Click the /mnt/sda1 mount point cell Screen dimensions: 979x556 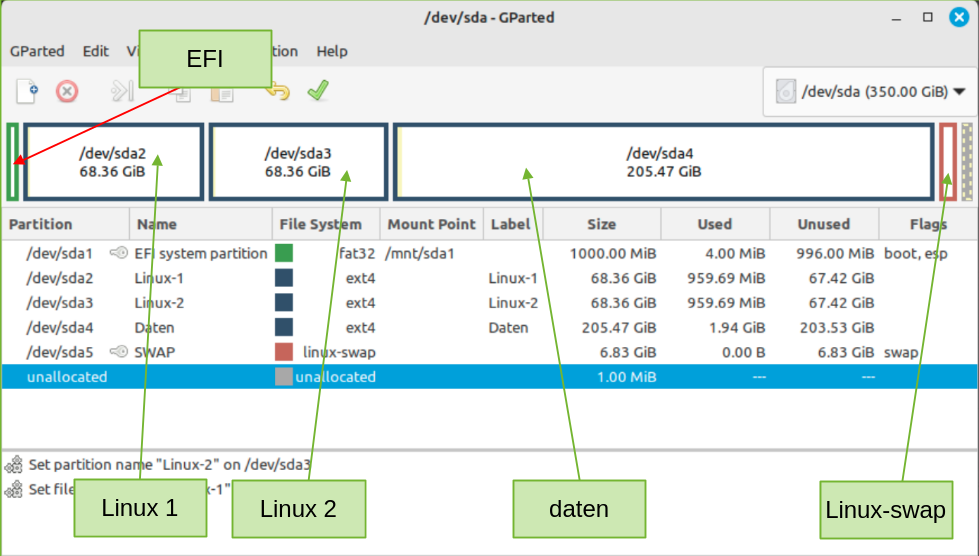tap(420, 253)
